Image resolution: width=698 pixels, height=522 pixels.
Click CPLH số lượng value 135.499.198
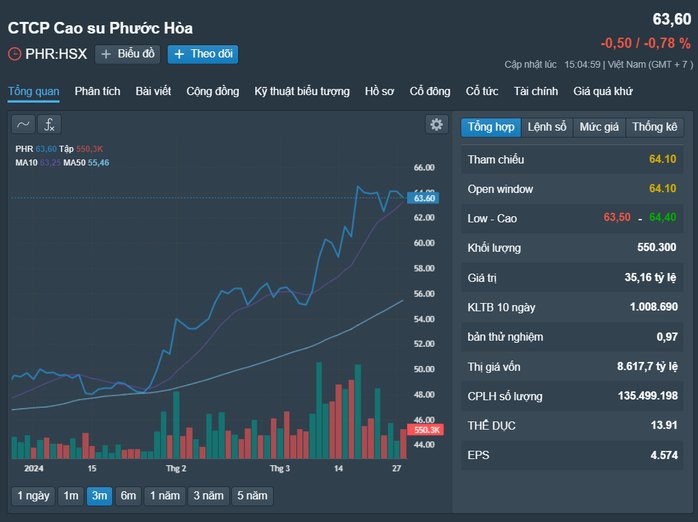(648, 396)
